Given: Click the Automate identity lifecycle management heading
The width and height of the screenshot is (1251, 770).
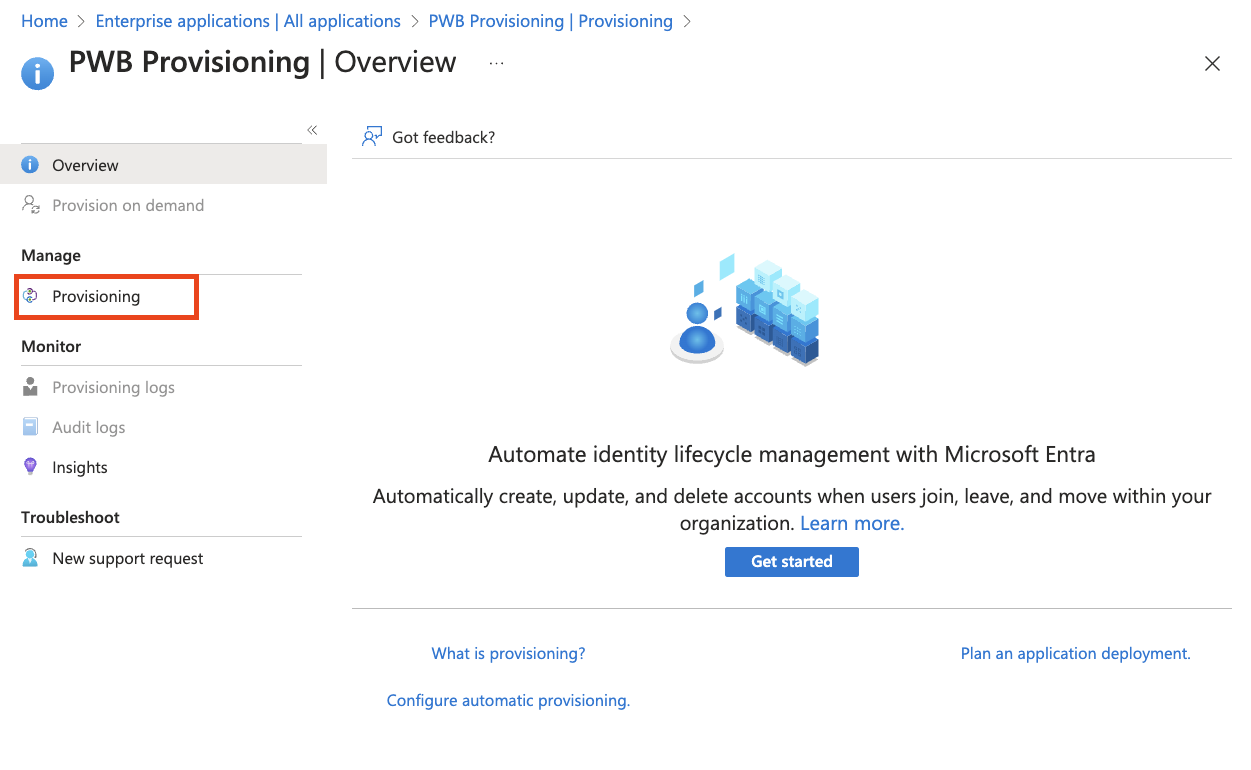Looking at the screenshot, I should [x=792, y=455].
